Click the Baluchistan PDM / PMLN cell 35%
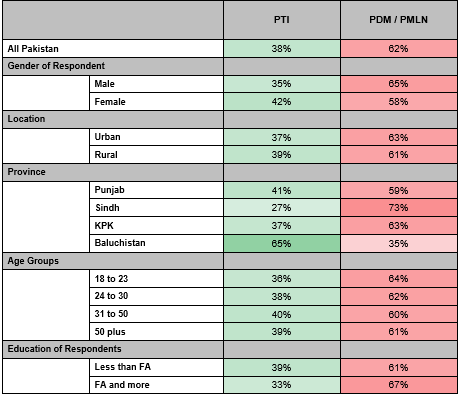This screenshot has width=461, height=398. 399,243
